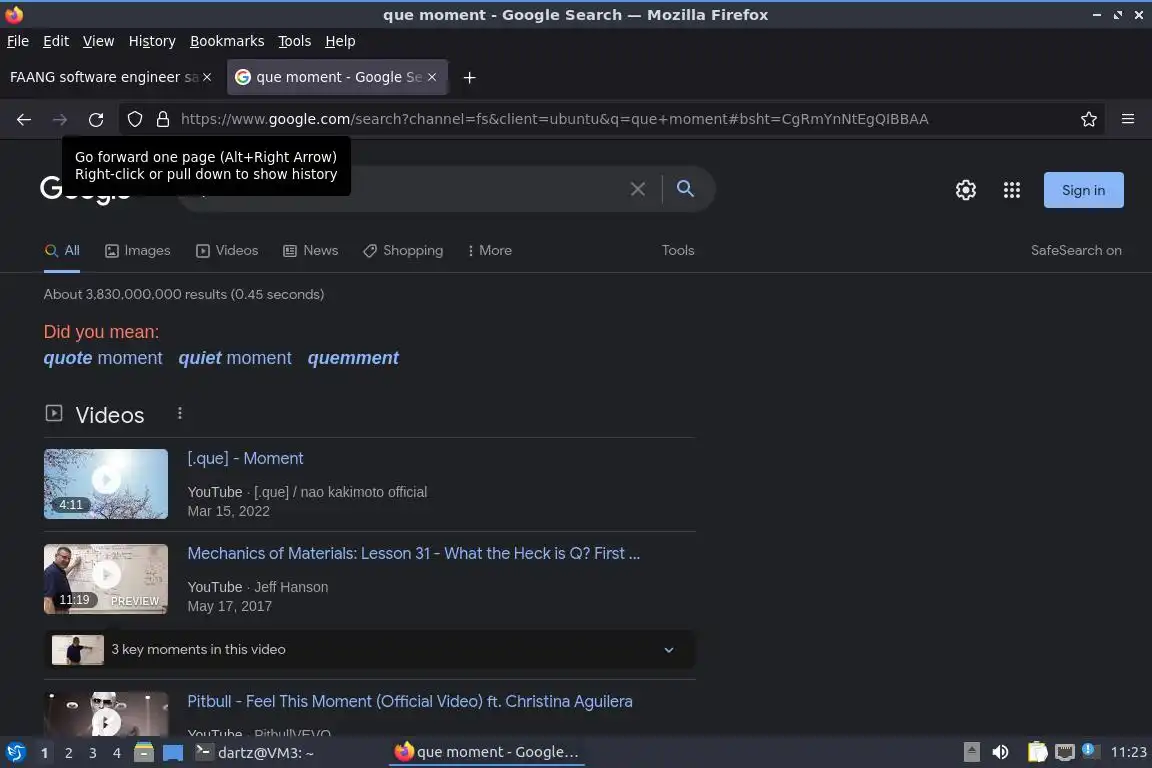This screenshot has height=768, width=1152.
Task: Switch to the Videos results tab
Action: (x=227, y=251)
